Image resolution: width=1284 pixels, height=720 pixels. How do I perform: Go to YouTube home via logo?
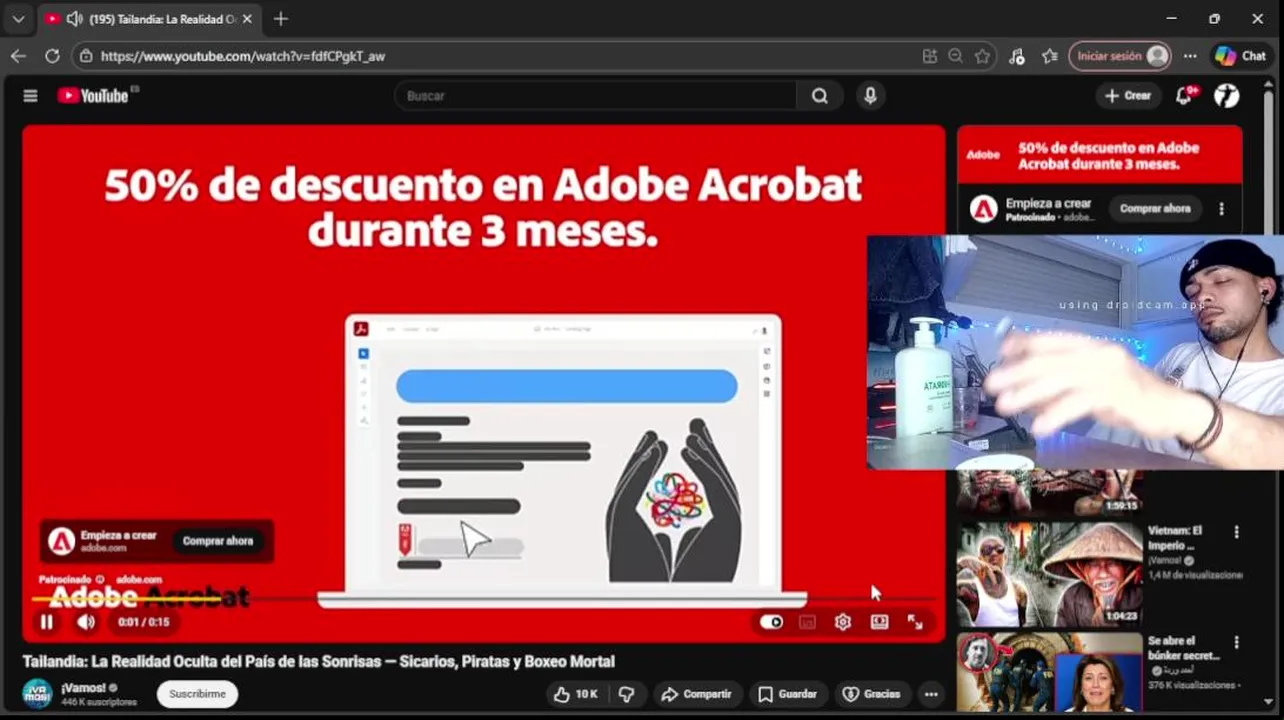point(93,96)
